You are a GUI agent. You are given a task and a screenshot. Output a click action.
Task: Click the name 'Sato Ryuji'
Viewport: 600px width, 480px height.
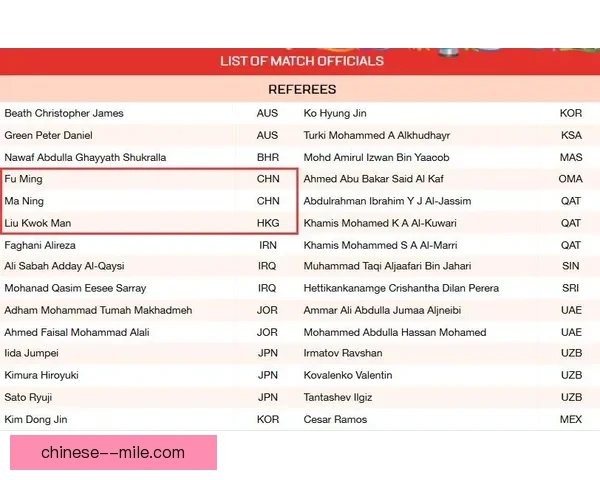pos(28,397)
